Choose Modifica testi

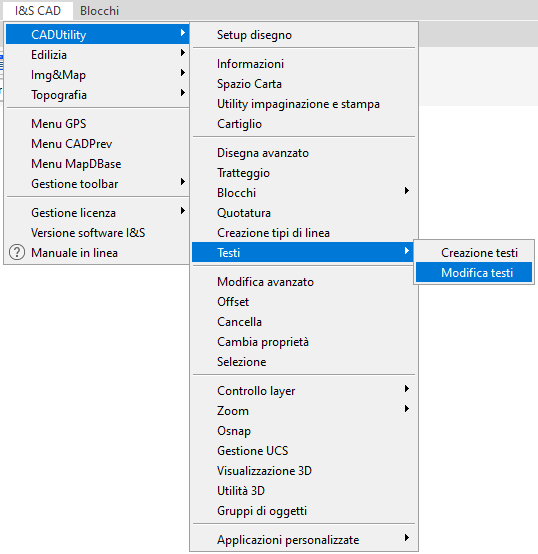click(x=474, y=272)
